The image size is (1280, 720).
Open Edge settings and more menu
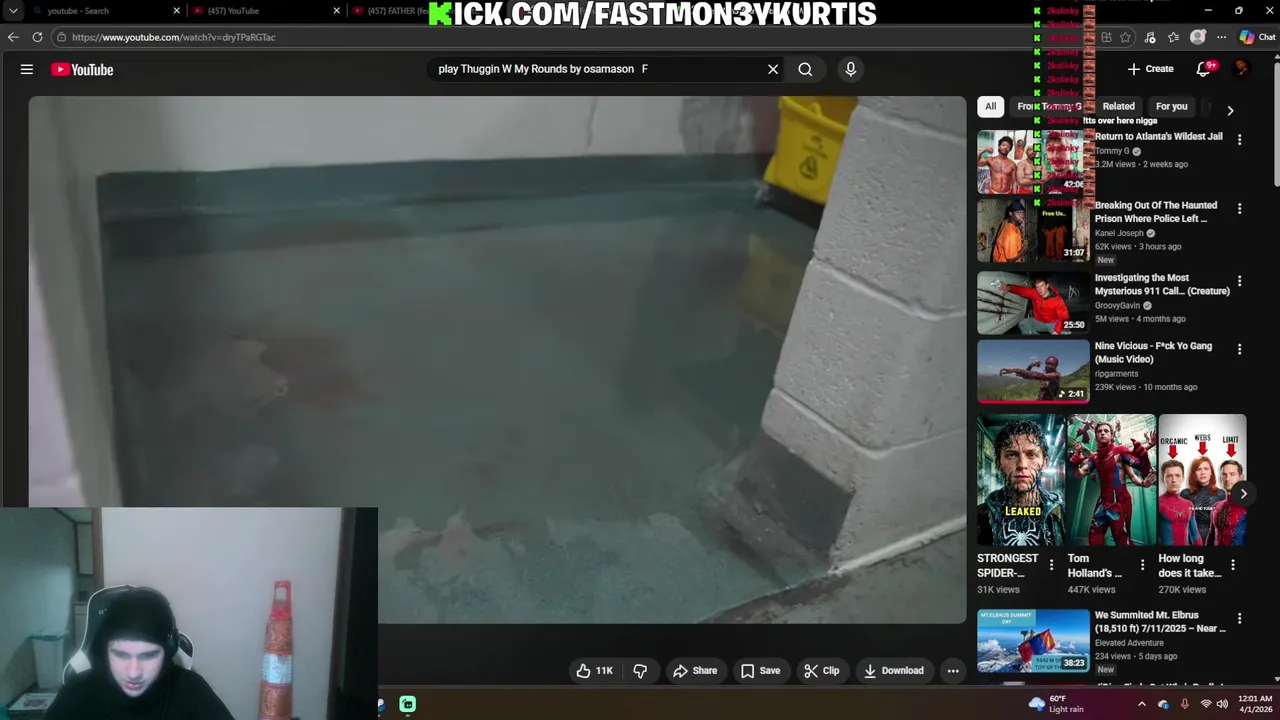point(1221,37)
